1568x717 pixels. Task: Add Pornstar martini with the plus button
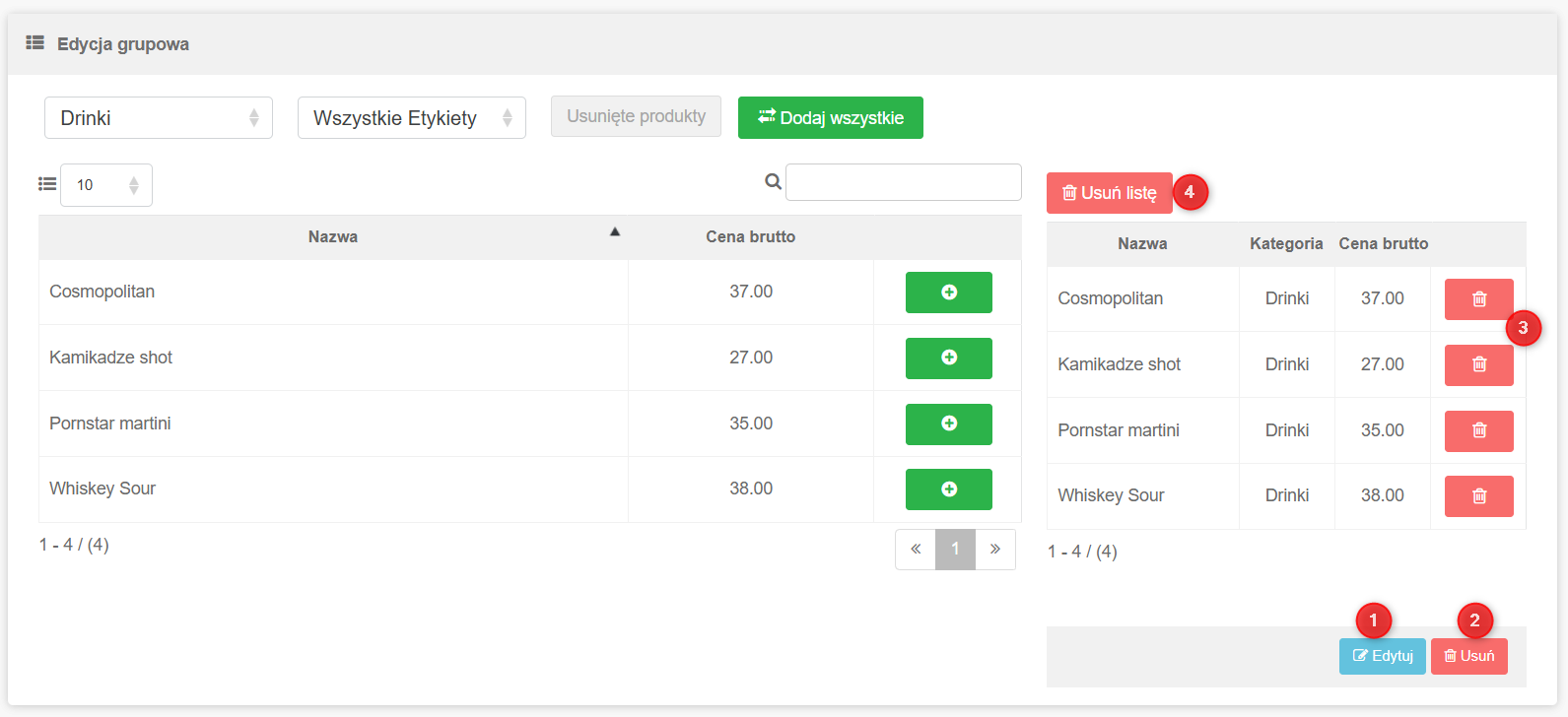click(948, 424)
